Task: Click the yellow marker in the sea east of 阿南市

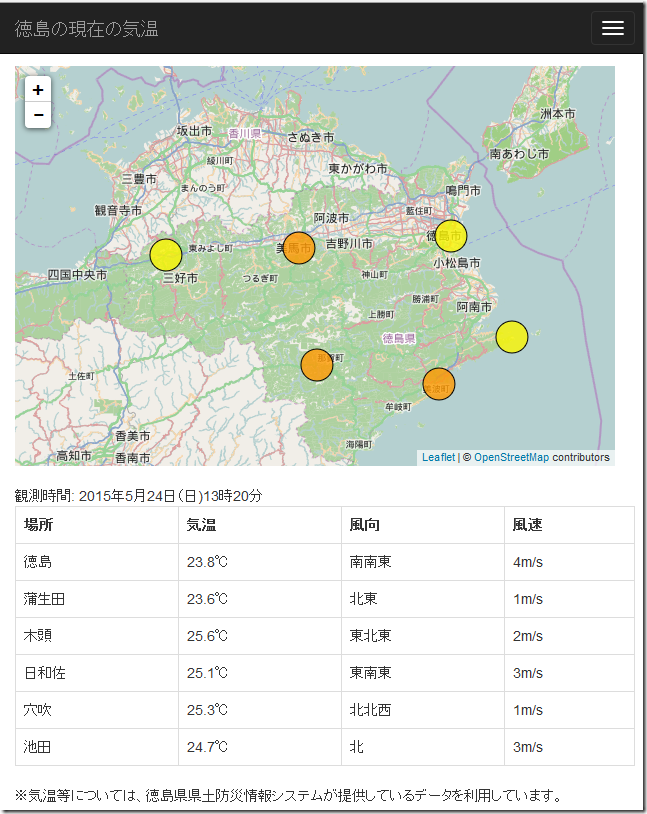Action: tap(512, 337)
